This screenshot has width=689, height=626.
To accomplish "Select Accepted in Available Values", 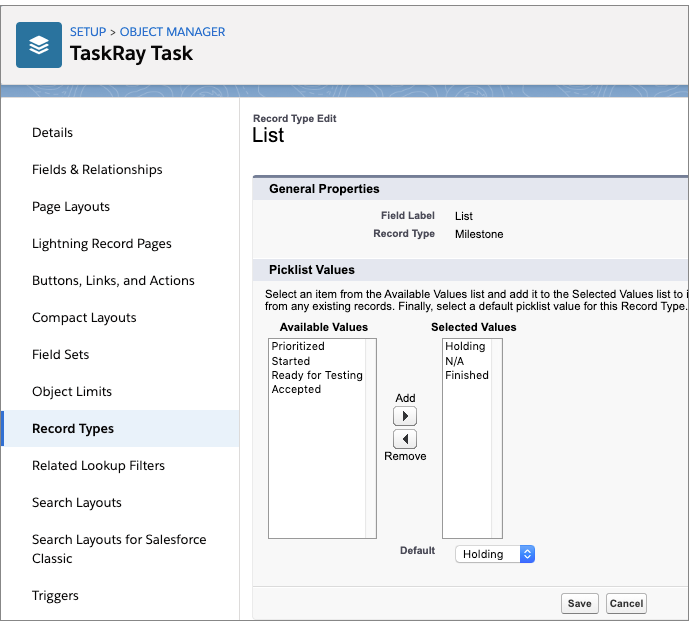I will [x=296, y=389].
